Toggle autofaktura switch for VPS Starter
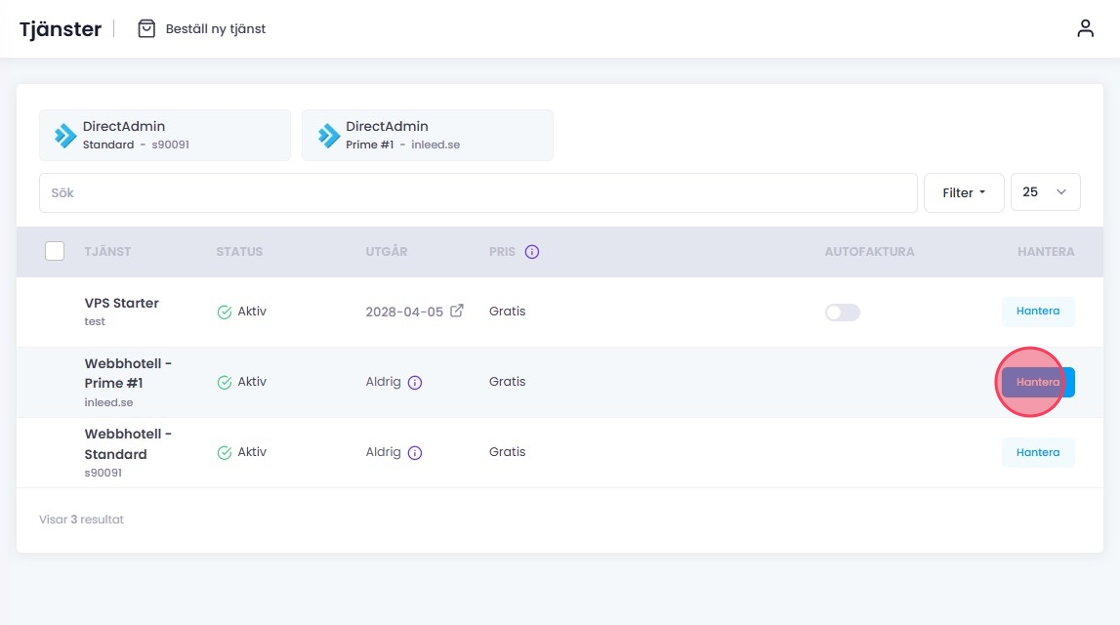Viewport: 1120px width, 625px height. [x=842, y=312]
